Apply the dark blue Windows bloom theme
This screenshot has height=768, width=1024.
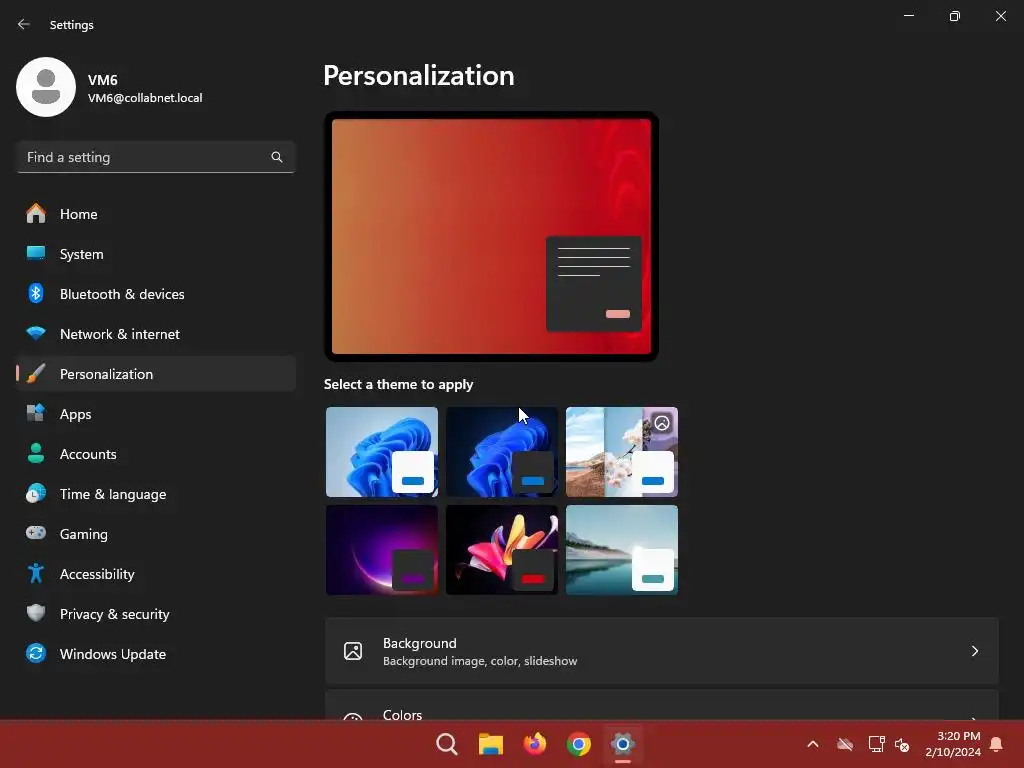coord(502,452)
